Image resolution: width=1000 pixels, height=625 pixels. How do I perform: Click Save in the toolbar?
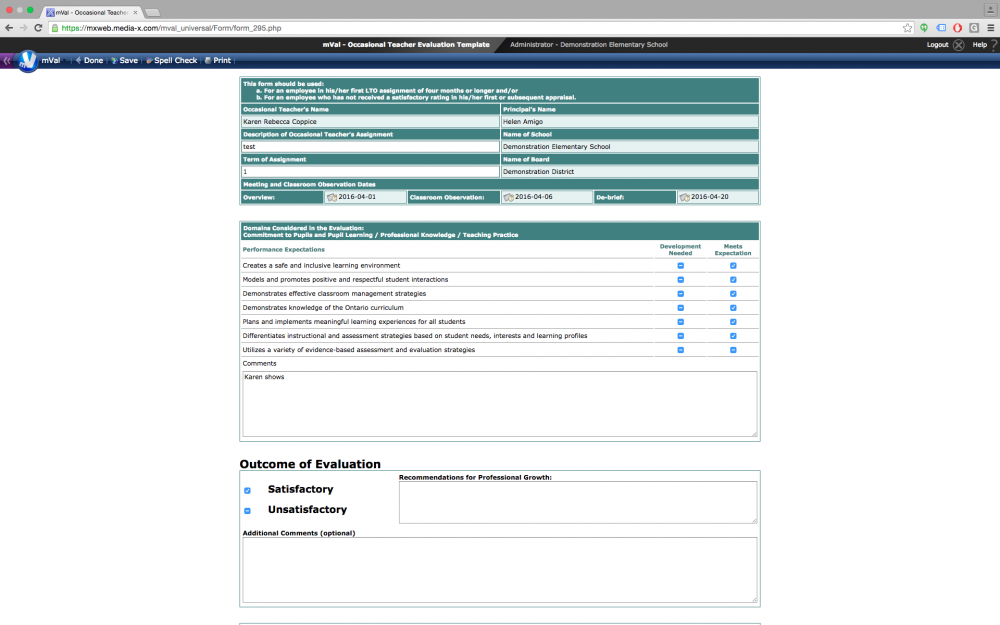tap(125, 61)
